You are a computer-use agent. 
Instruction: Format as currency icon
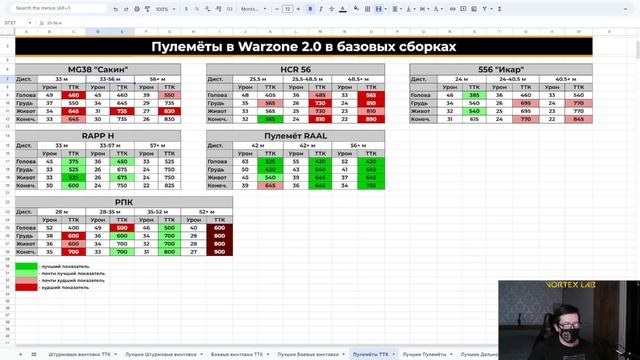coord(187,9)
